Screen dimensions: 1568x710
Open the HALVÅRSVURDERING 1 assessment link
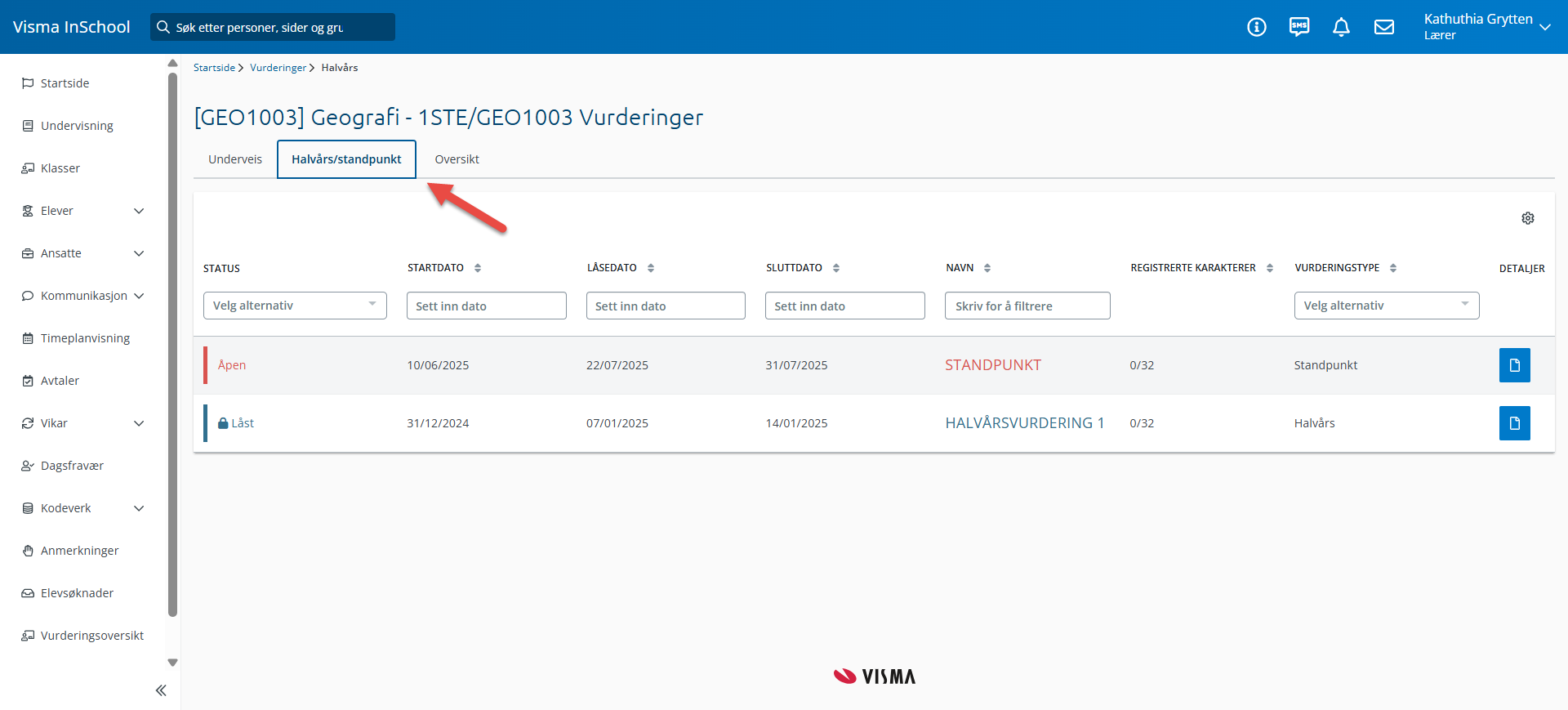point(1025,423)
